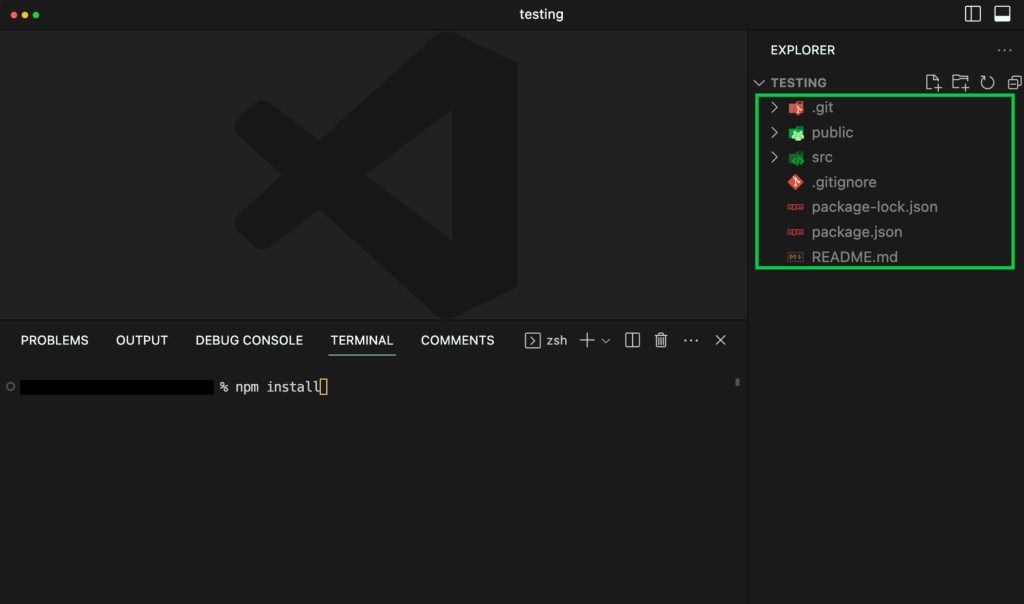Kill the terminal with trash icon
This screenshot has width=1024, height=604.
pyautogui.click(x=661, y=340)
